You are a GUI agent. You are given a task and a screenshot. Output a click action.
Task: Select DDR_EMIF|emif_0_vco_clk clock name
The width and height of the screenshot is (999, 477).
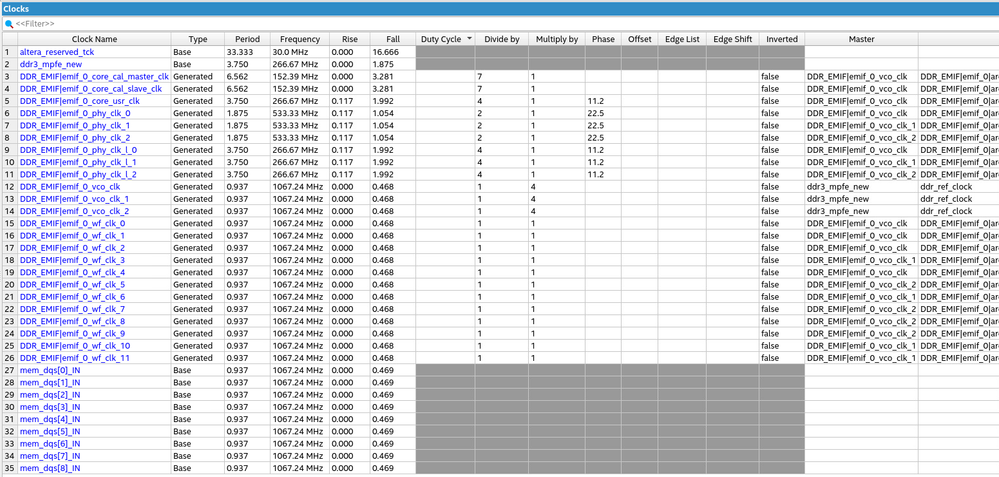coord(69,187)
